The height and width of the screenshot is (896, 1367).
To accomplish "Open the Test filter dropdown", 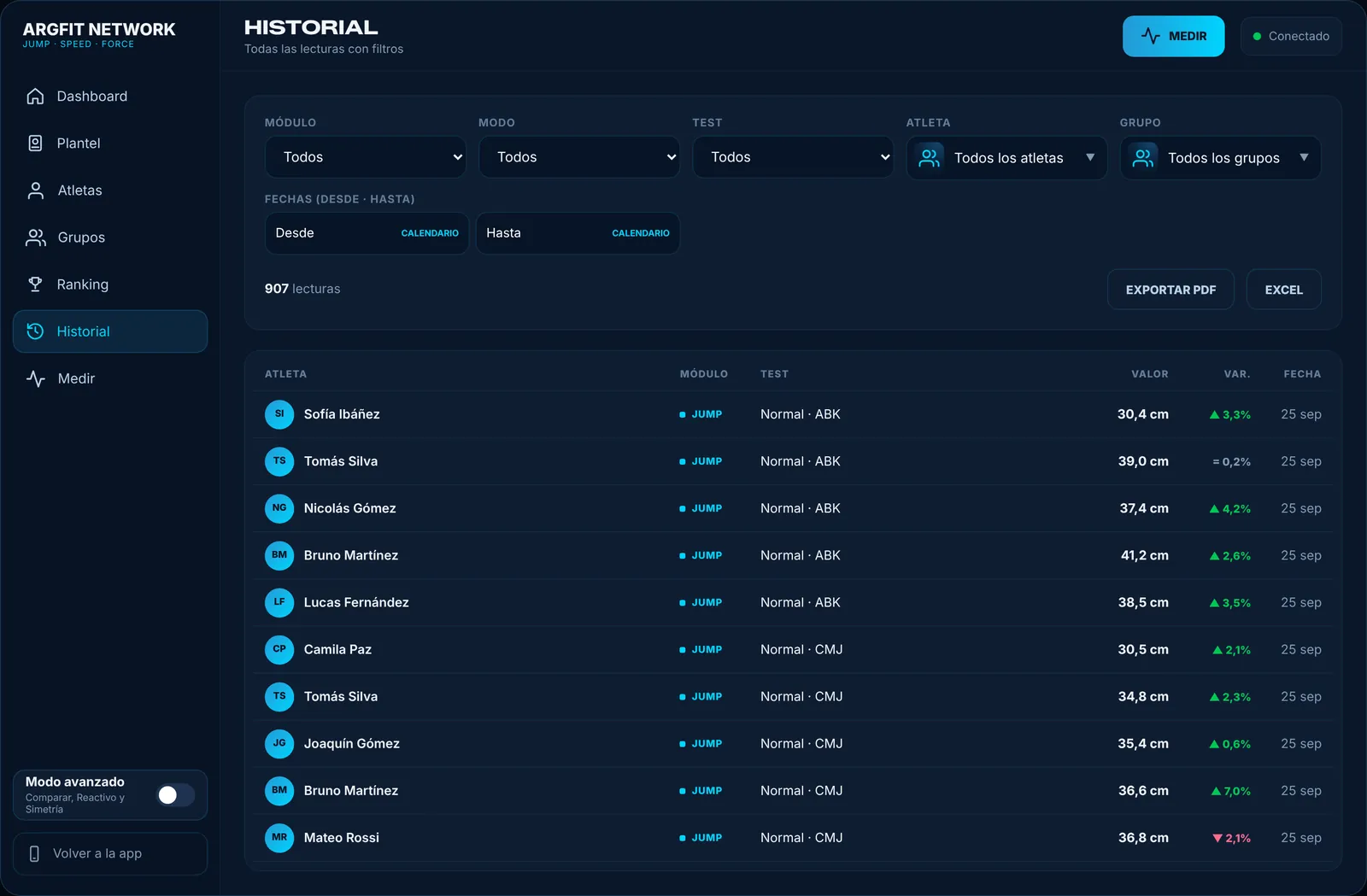I will point(793,157).
